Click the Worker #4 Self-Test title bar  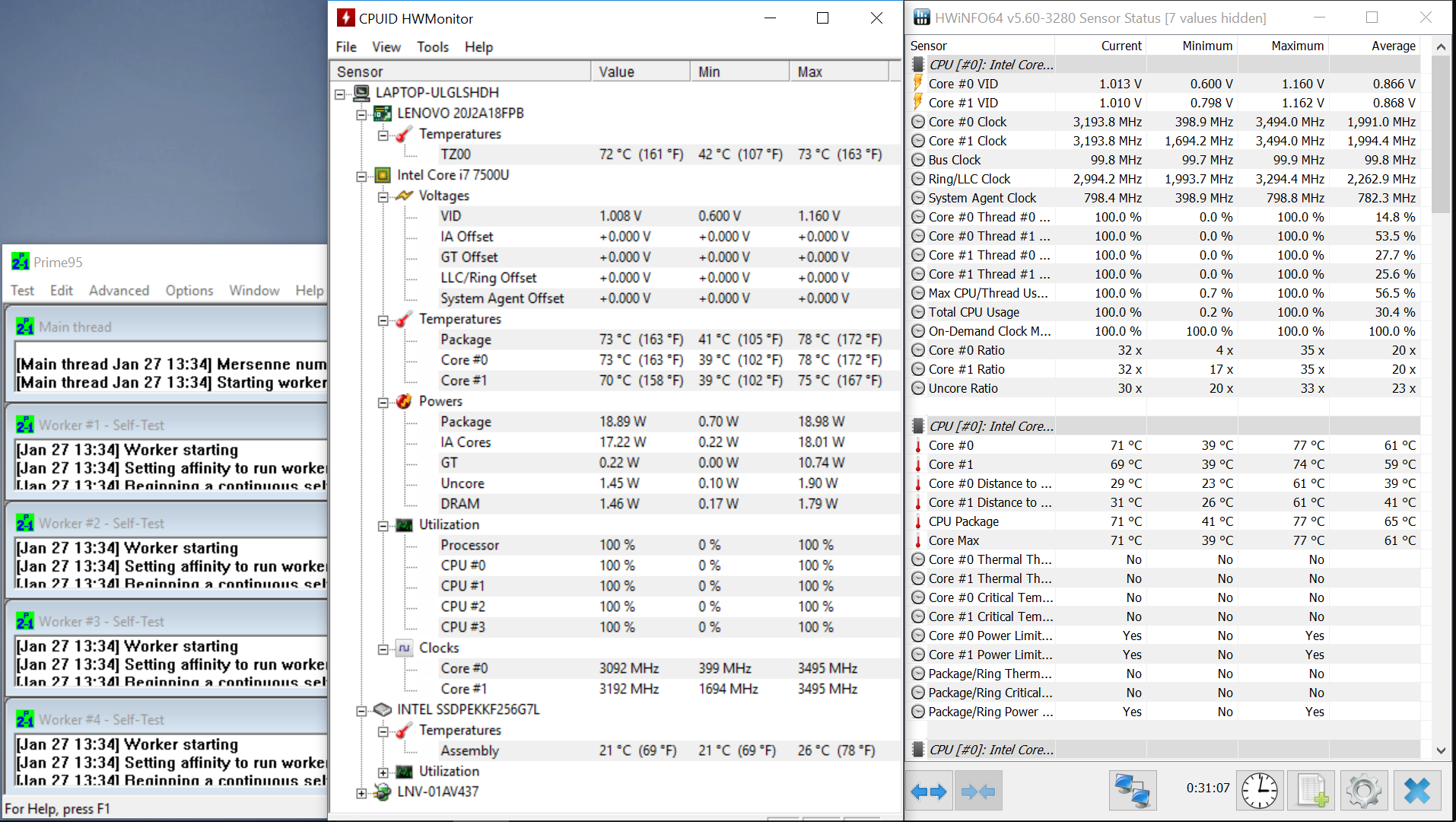click(x=168, y=719)
